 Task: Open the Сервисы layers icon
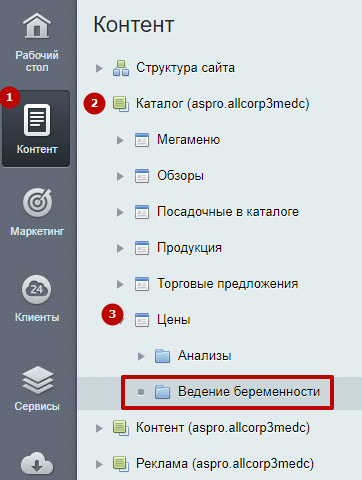pyautogui.click(x=37, y=380)
